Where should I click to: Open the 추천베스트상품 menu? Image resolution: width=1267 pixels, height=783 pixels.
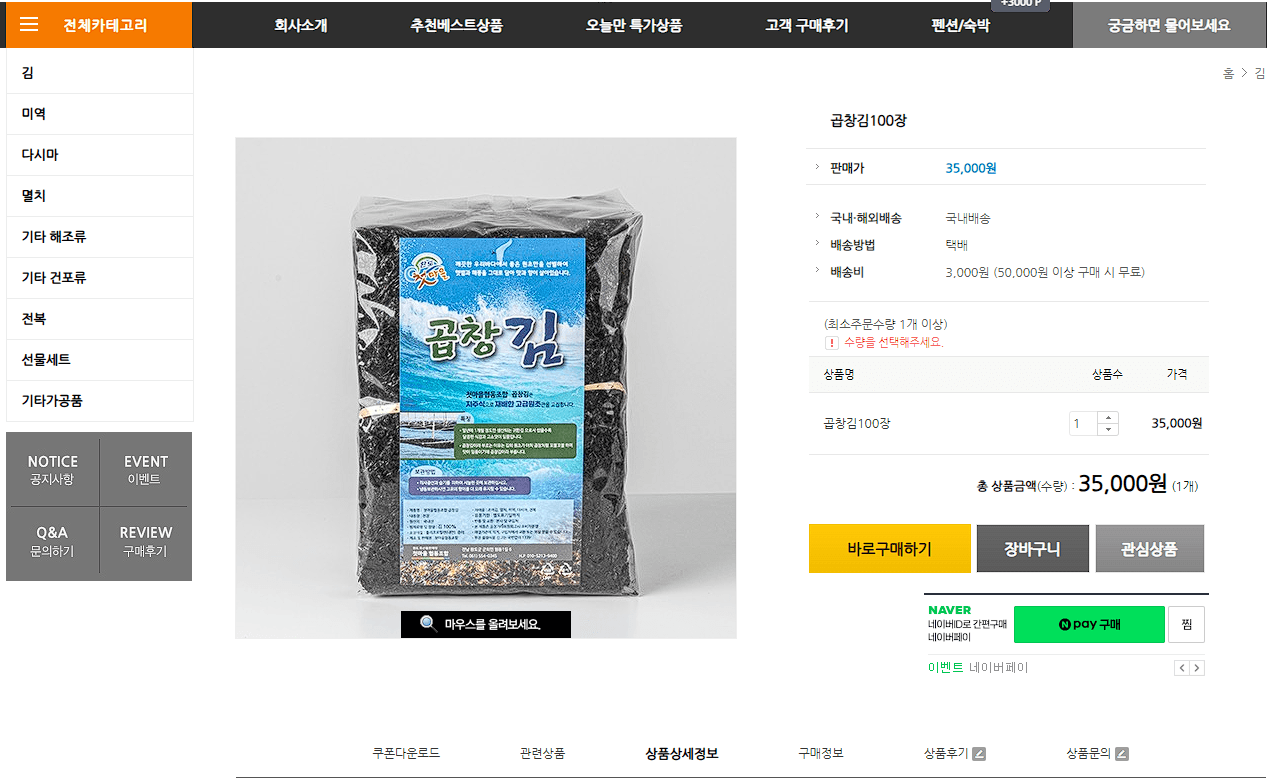coord(456,25)
